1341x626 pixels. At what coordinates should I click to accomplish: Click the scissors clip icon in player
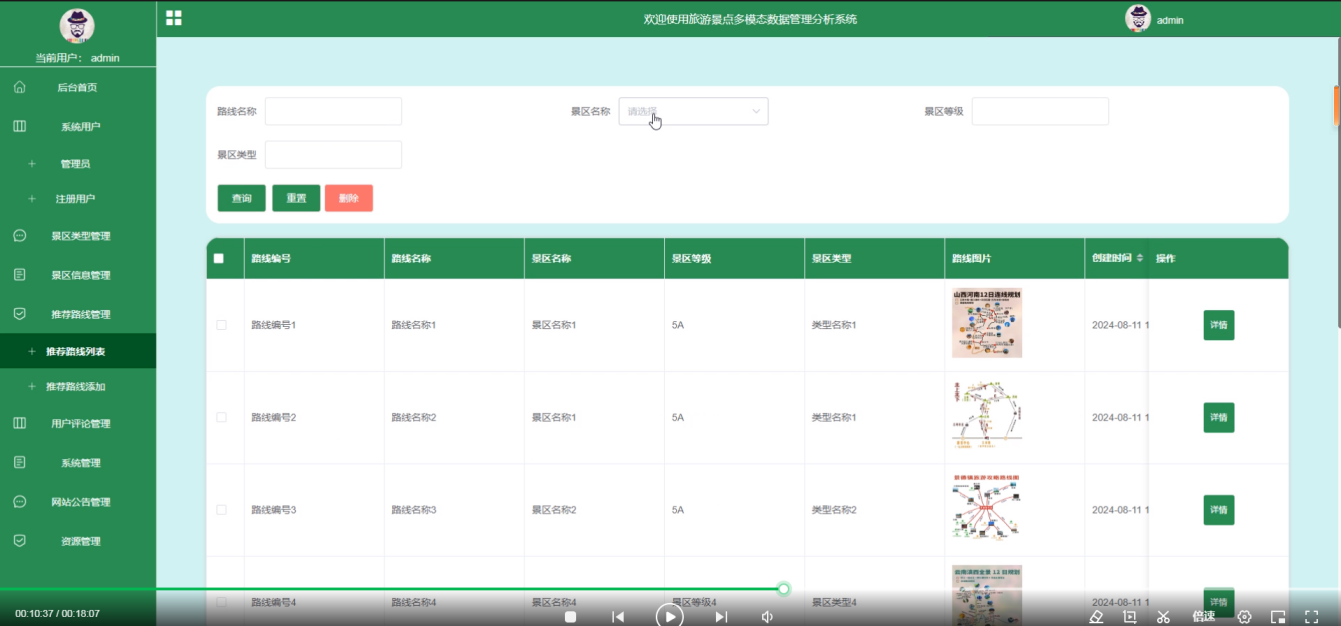pyautogui.click(x=1163, y=617)
